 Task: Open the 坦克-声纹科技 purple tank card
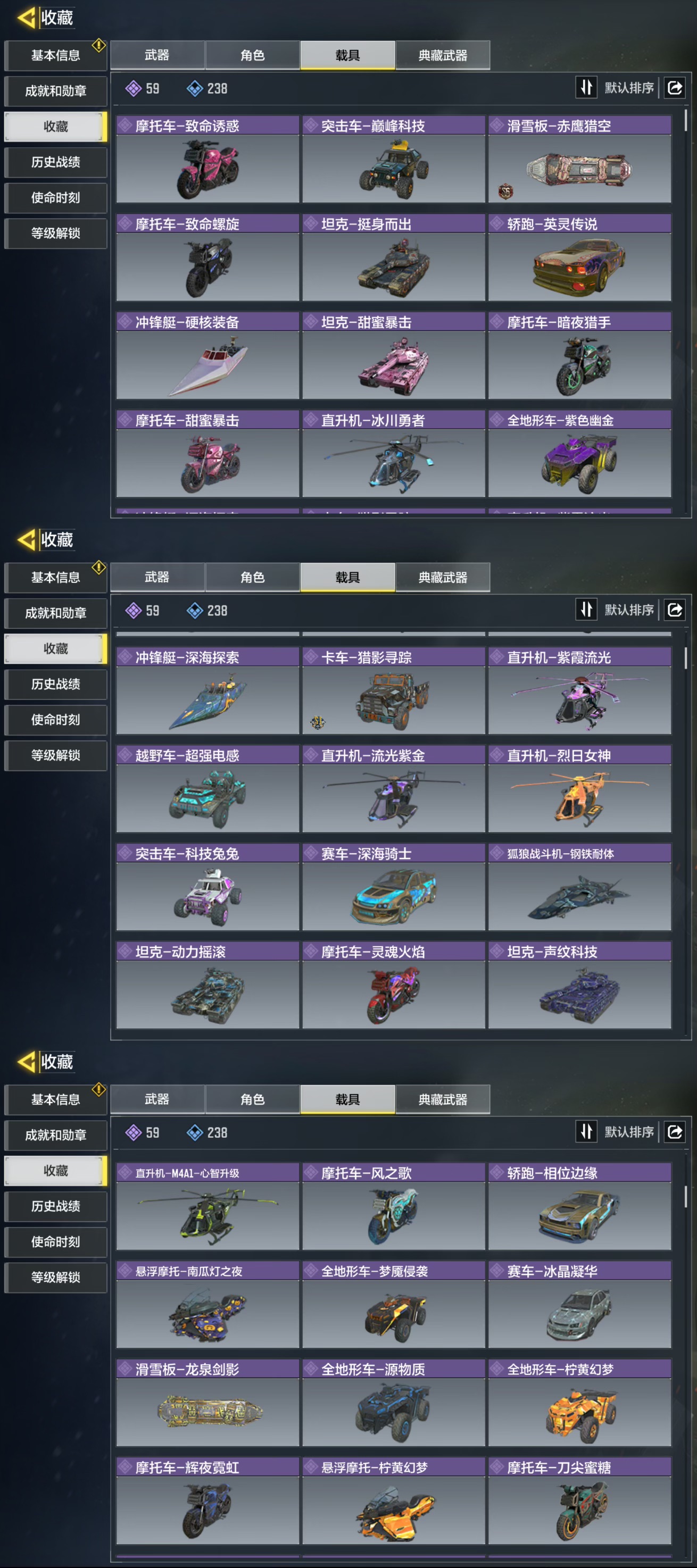579,985
